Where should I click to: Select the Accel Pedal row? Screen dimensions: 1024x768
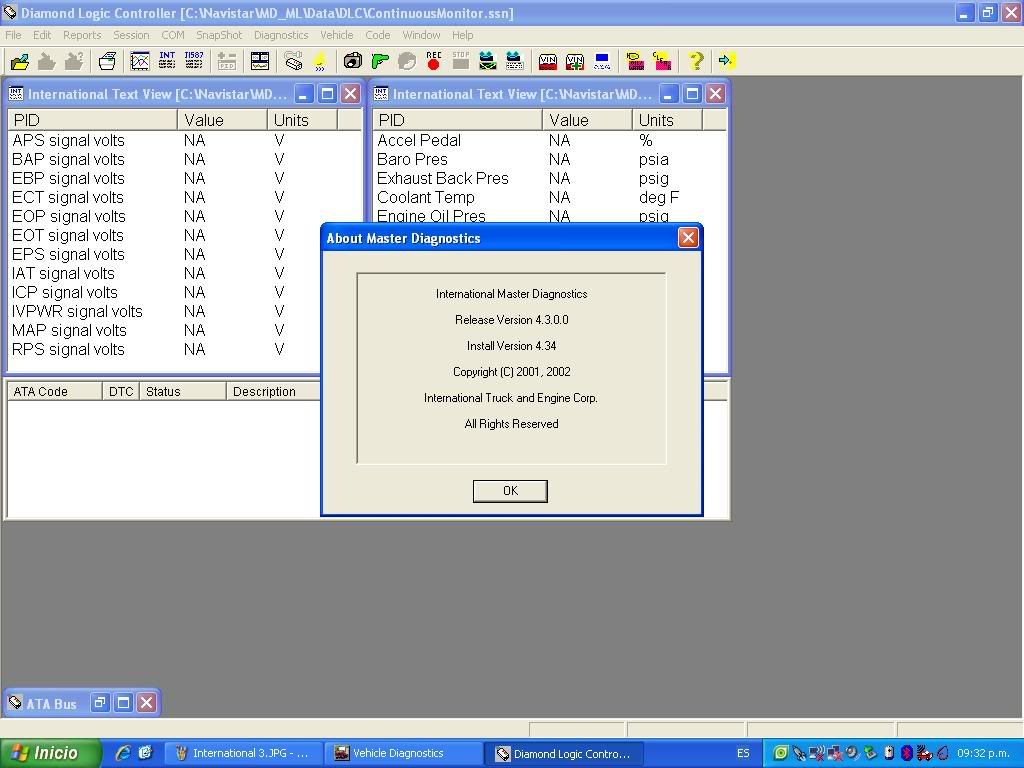coord(550,140)
